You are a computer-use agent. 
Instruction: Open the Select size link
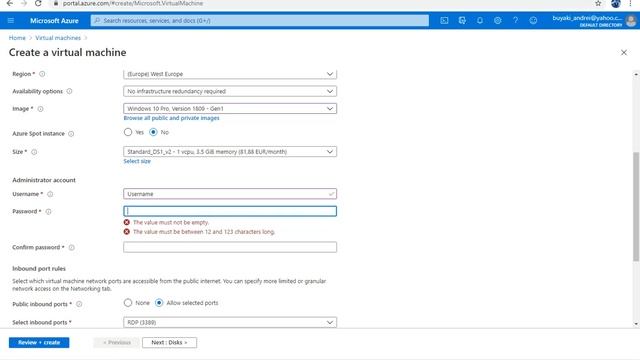[137, 161]
